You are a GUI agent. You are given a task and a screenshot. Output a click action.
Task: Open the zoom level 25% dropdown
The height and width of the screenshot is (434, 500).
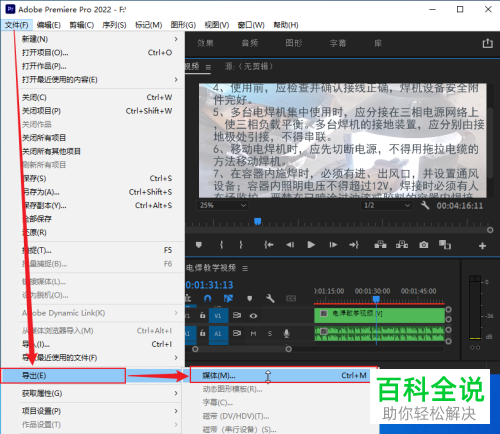point(222,205)
